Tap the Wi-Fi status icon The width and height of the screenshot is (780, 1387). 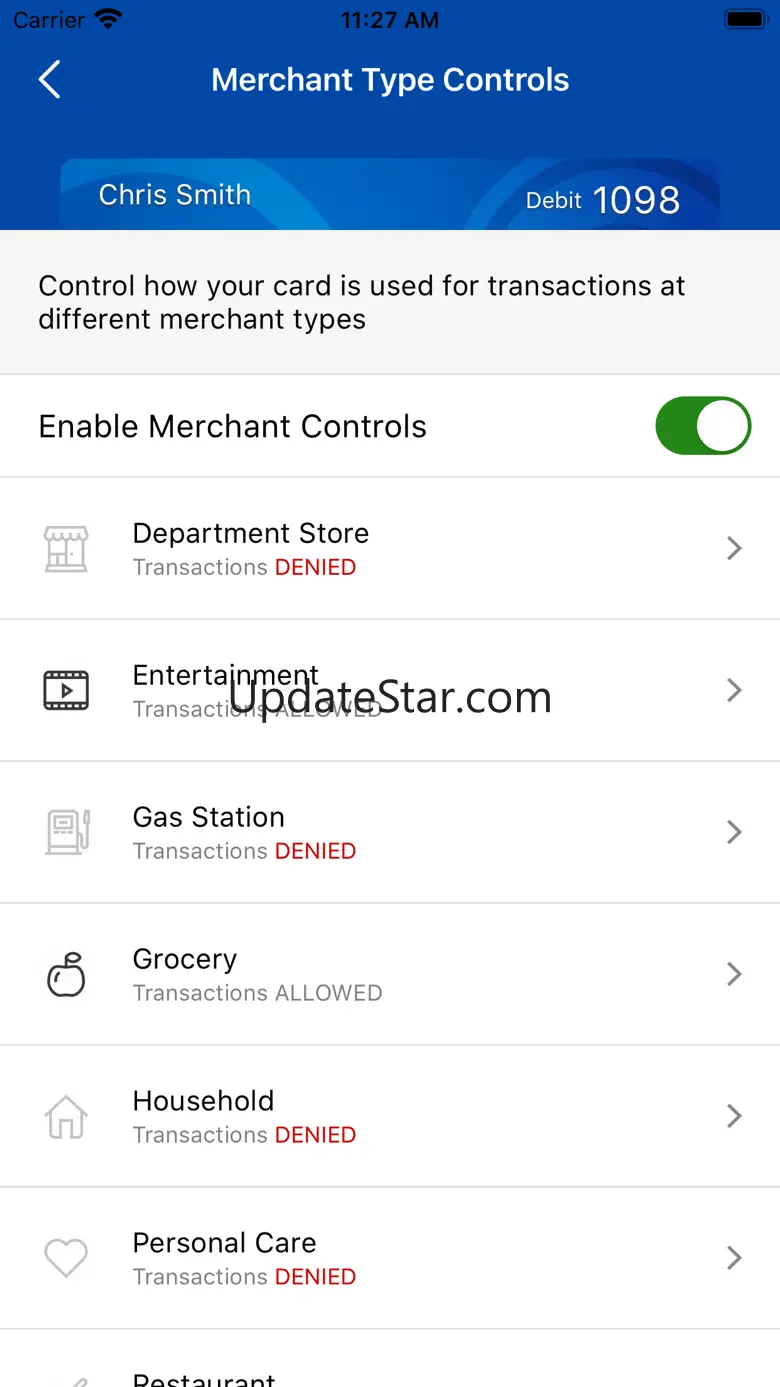(x=107, y=20)
